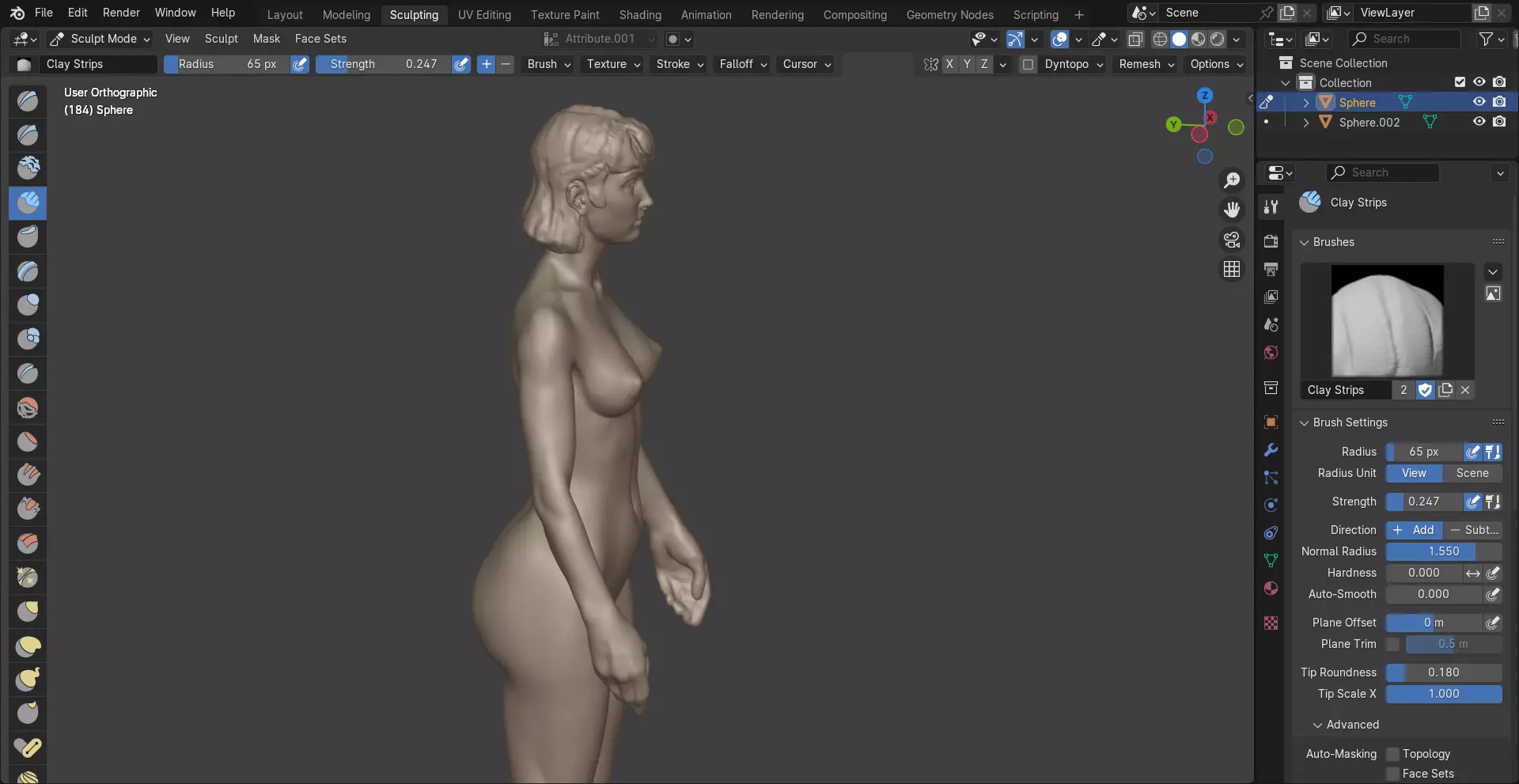Toggle Z axis symmetry
Screen dimensions: 1519x784
(x=984, y=64)
